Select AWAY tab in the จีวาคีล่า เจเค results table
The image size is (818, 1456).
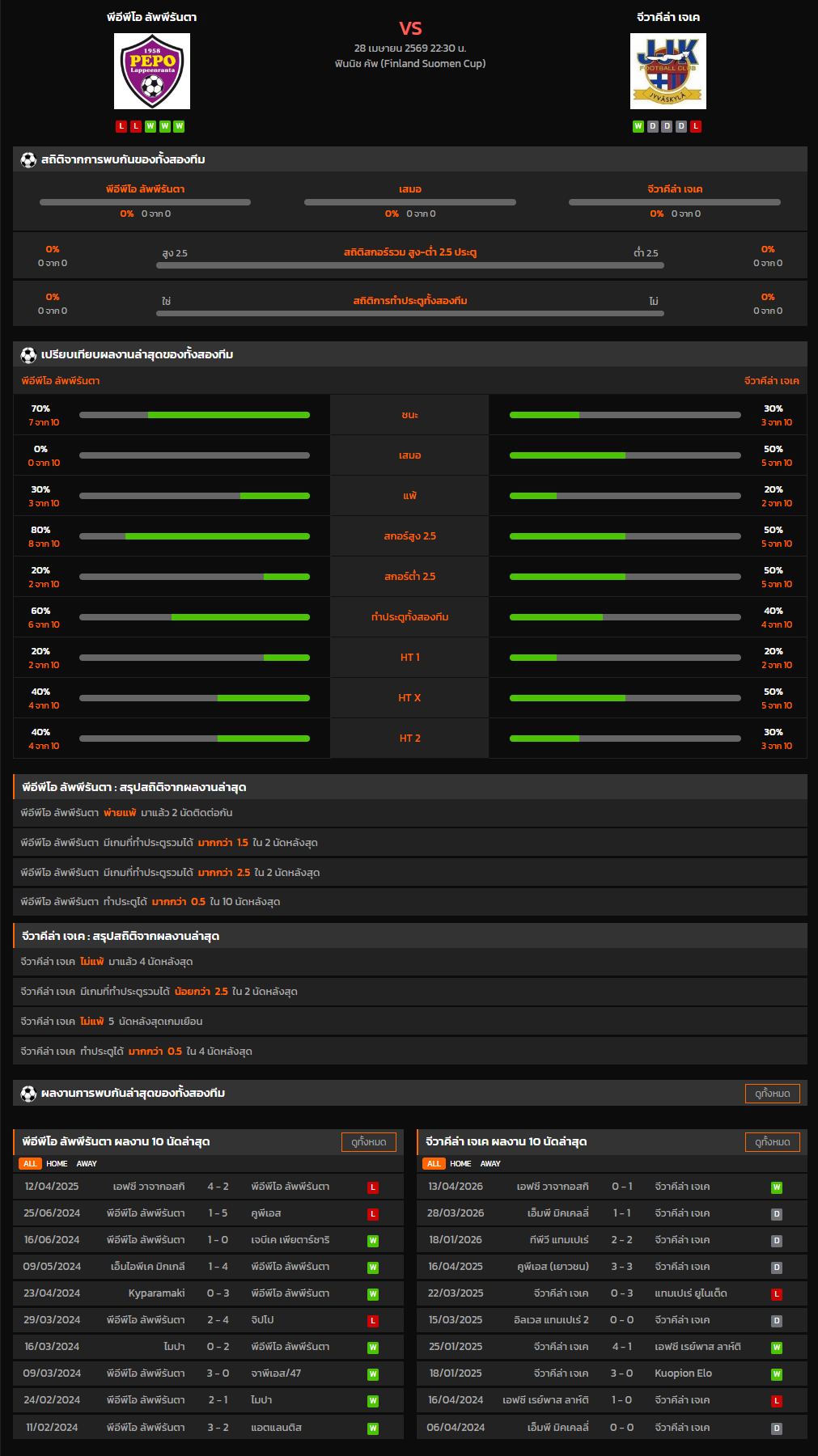(x=490, y=1164)
